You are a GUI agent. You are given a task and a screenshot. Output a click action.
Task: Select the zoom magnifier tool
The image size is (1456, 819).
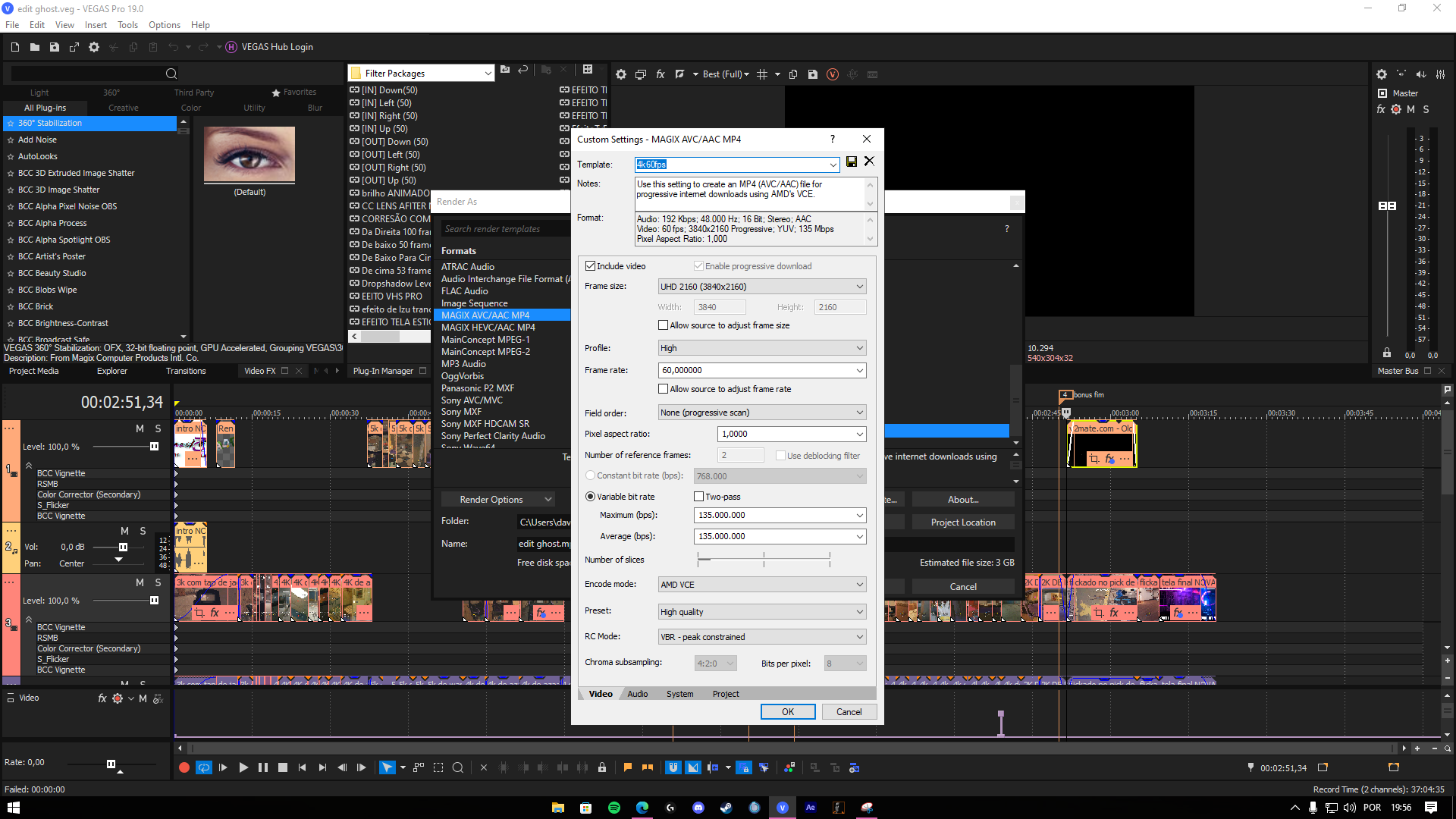coord(458,767)
